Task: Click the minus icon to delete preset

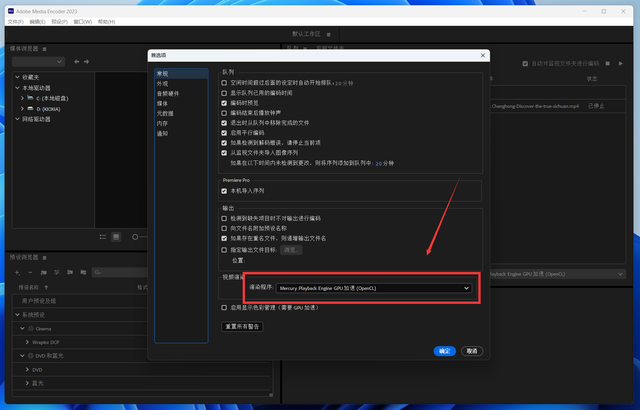Action: (x=30, y=272)
